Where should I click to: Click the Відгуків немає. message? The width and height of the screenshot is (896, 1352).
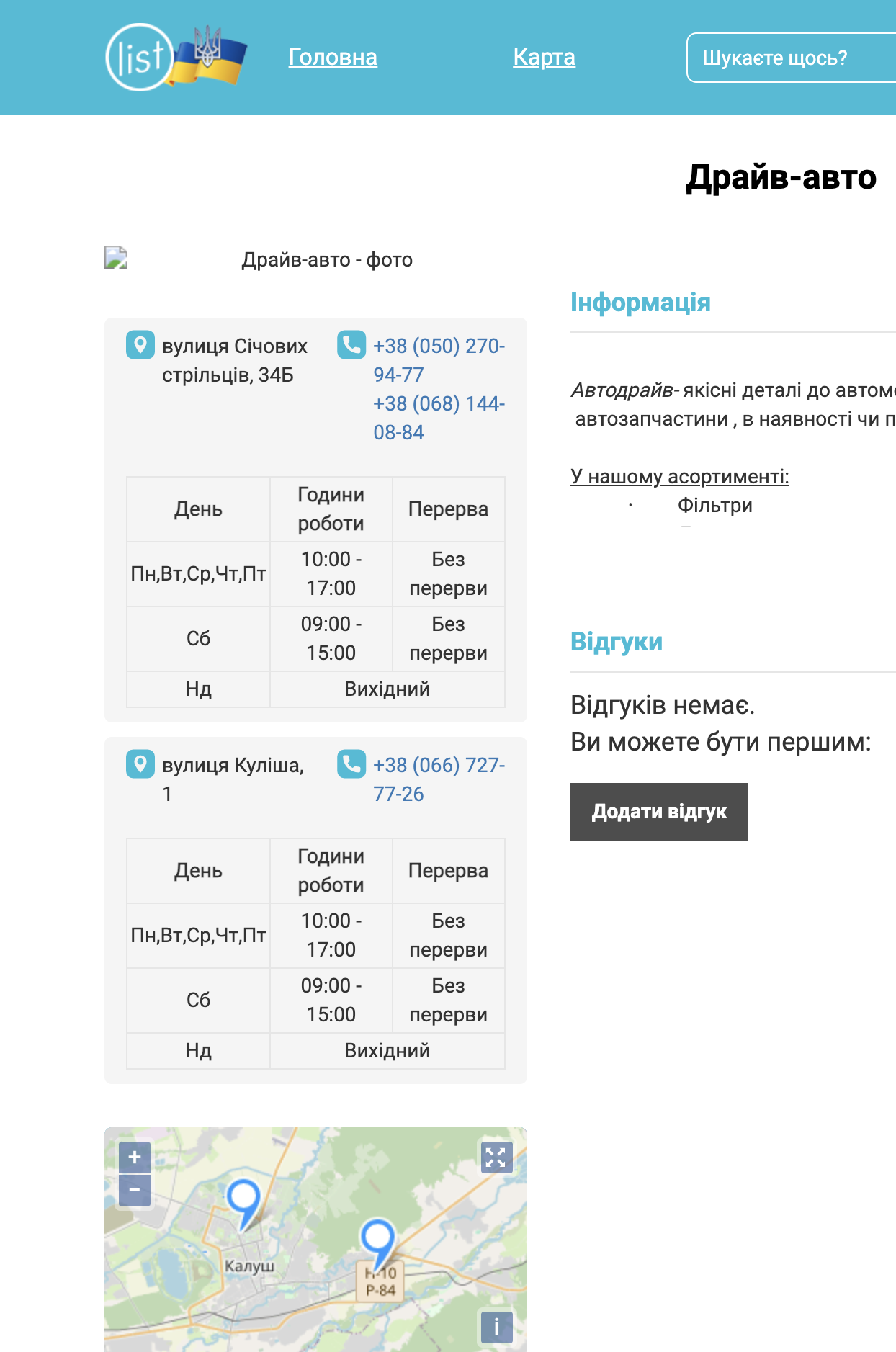click(663, 705)
